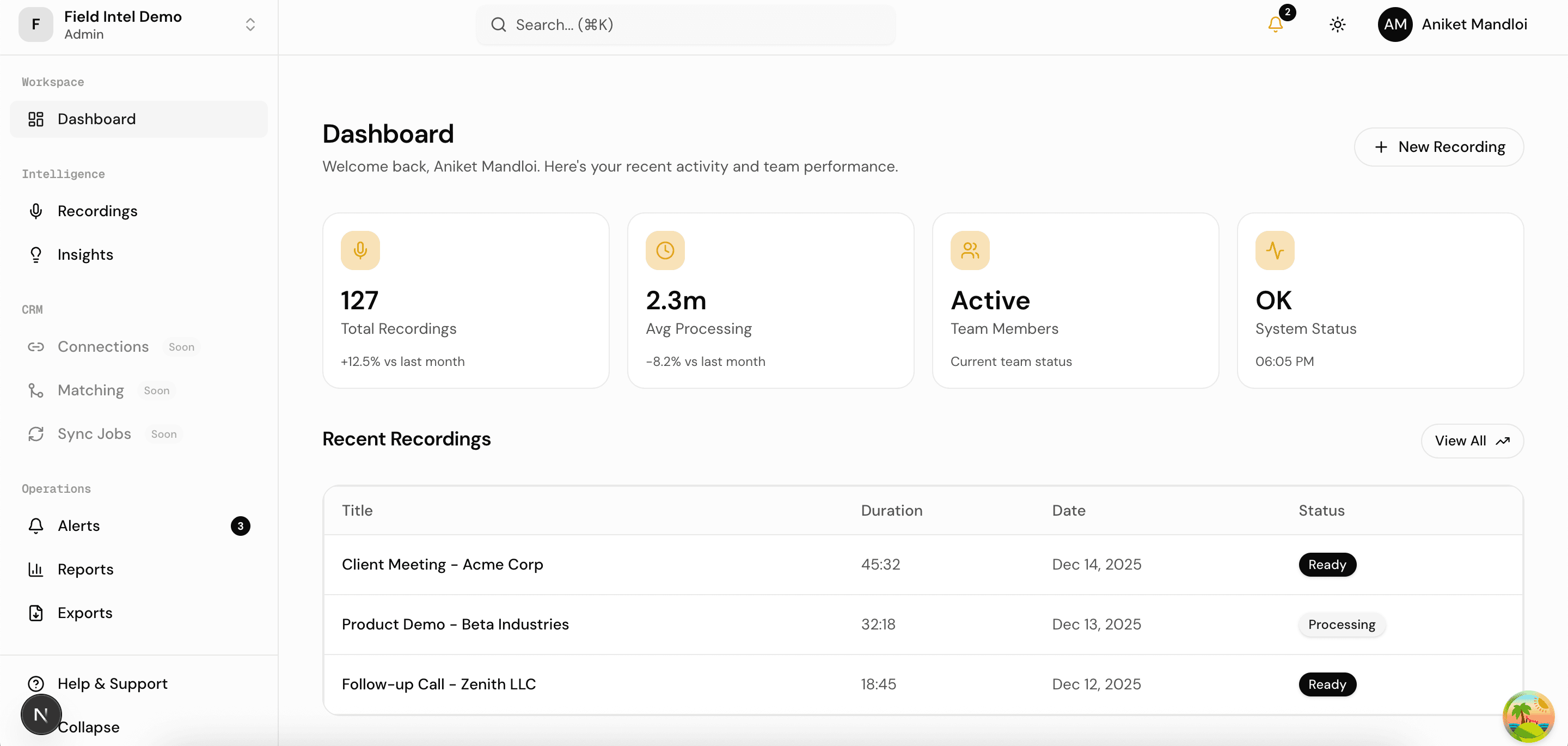Image resolution: width=1568 pixels, height=746 pixels.
Task: Open the notifications bell icon
Action: tap(1275, 25)
